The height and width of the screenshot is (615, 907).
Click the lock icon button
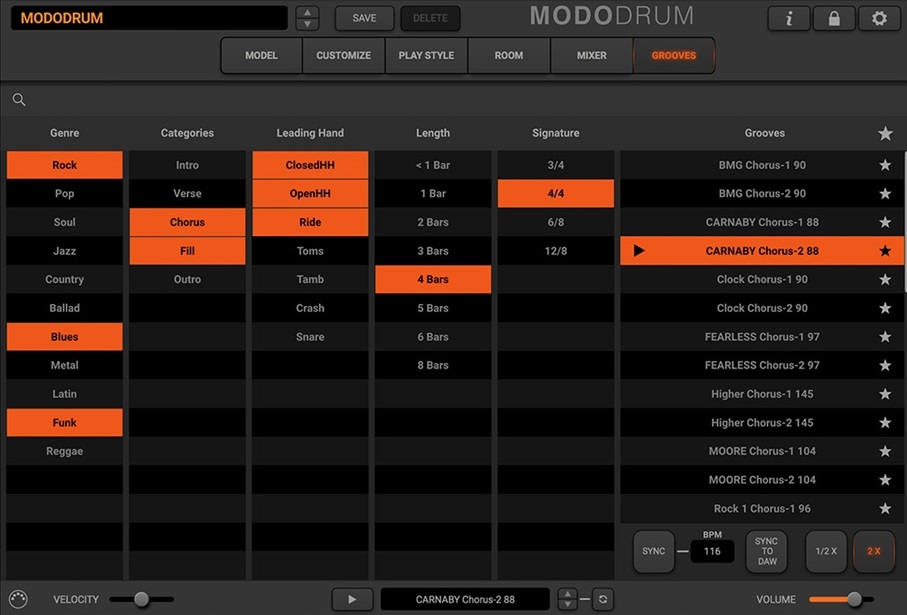(x=834, y=19)
